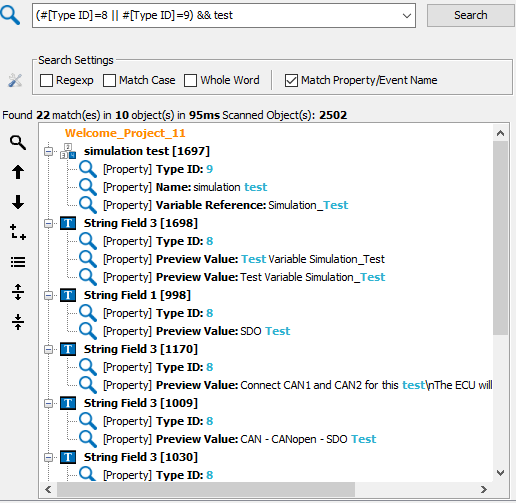Enable the Whole Word checkbox

[x=190, y=81]
